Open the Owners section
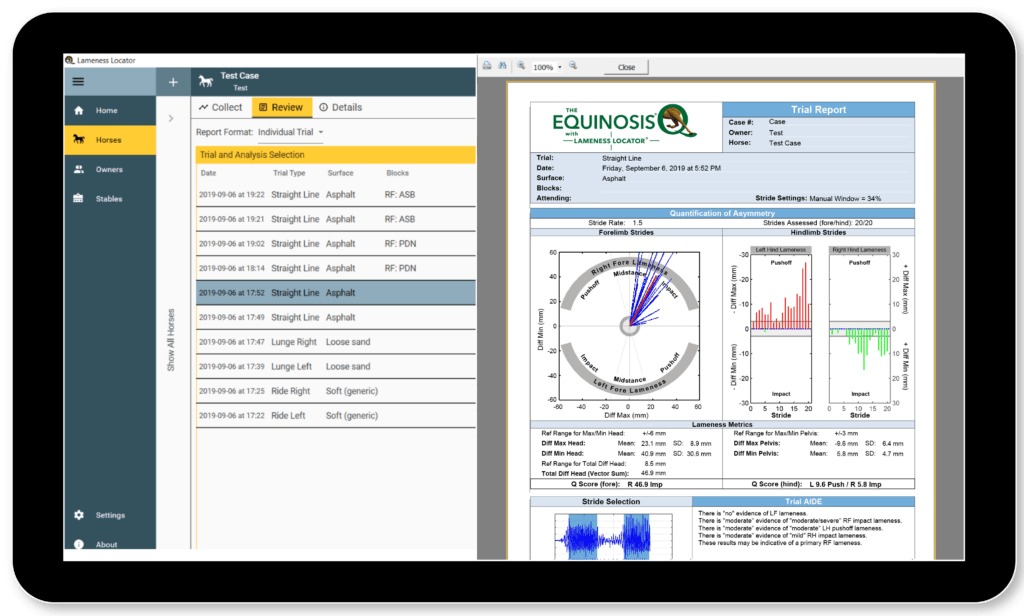1024x616 pixels. [x=108, y=170]
